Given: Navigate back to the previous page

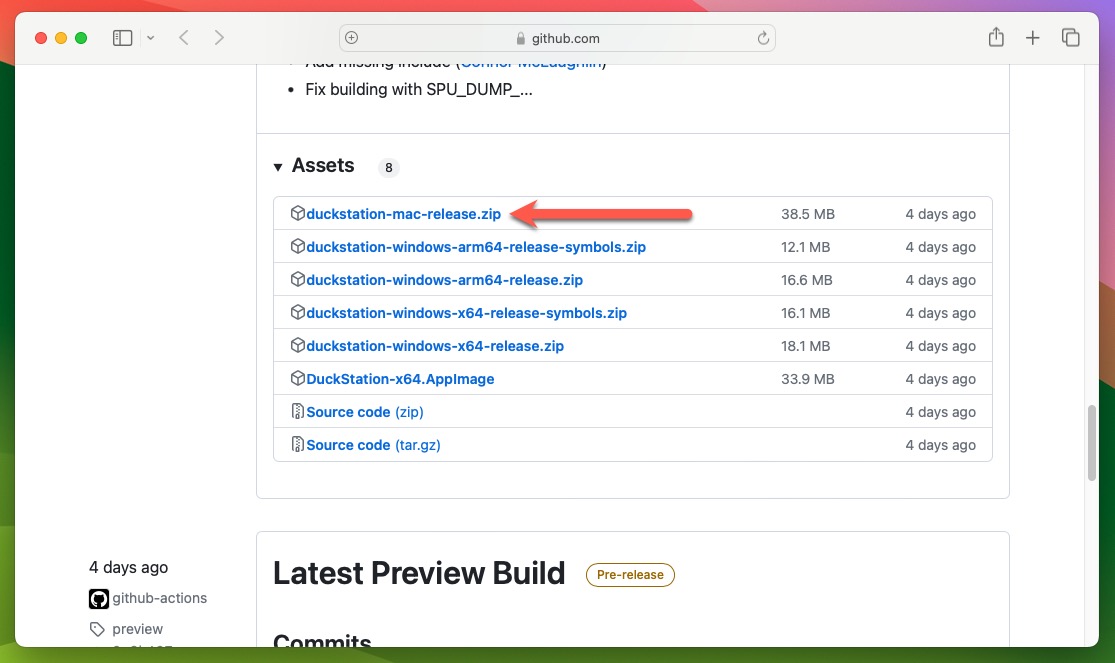Looking at the screenshot, I should point(184,37).
